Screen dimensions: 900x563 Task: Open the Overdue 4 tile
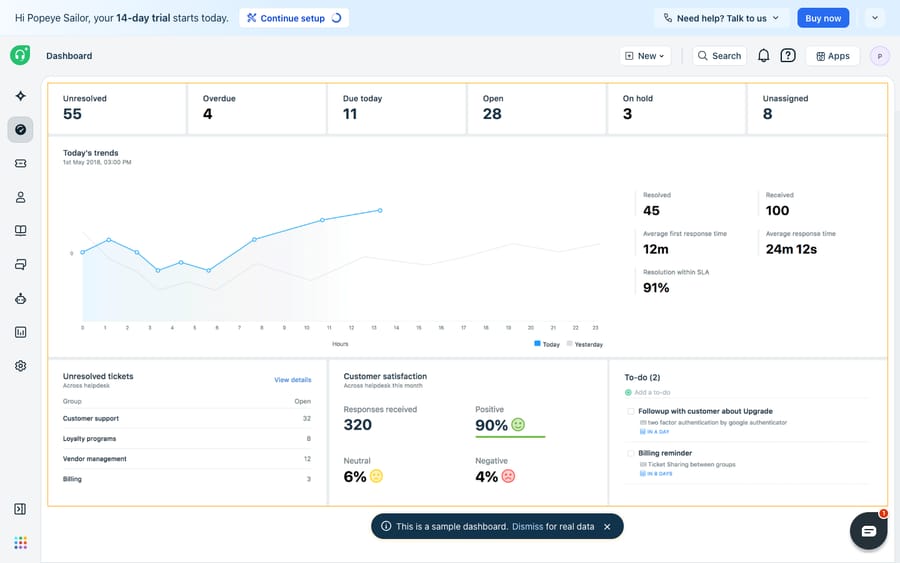(x=257, y=109)
